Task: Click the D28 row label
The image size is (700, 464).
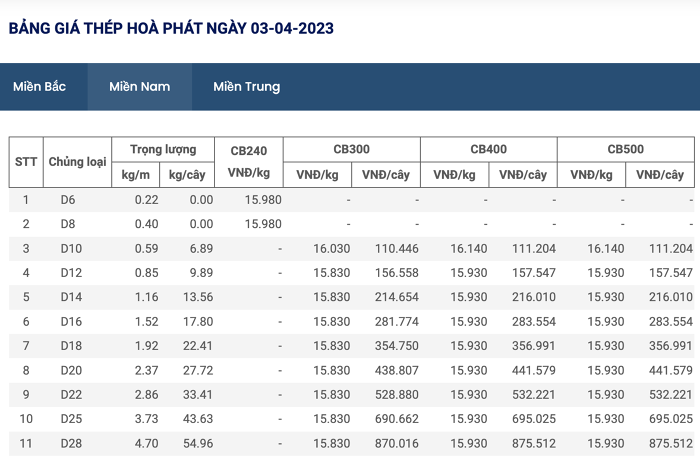Action: click(71, 443)
